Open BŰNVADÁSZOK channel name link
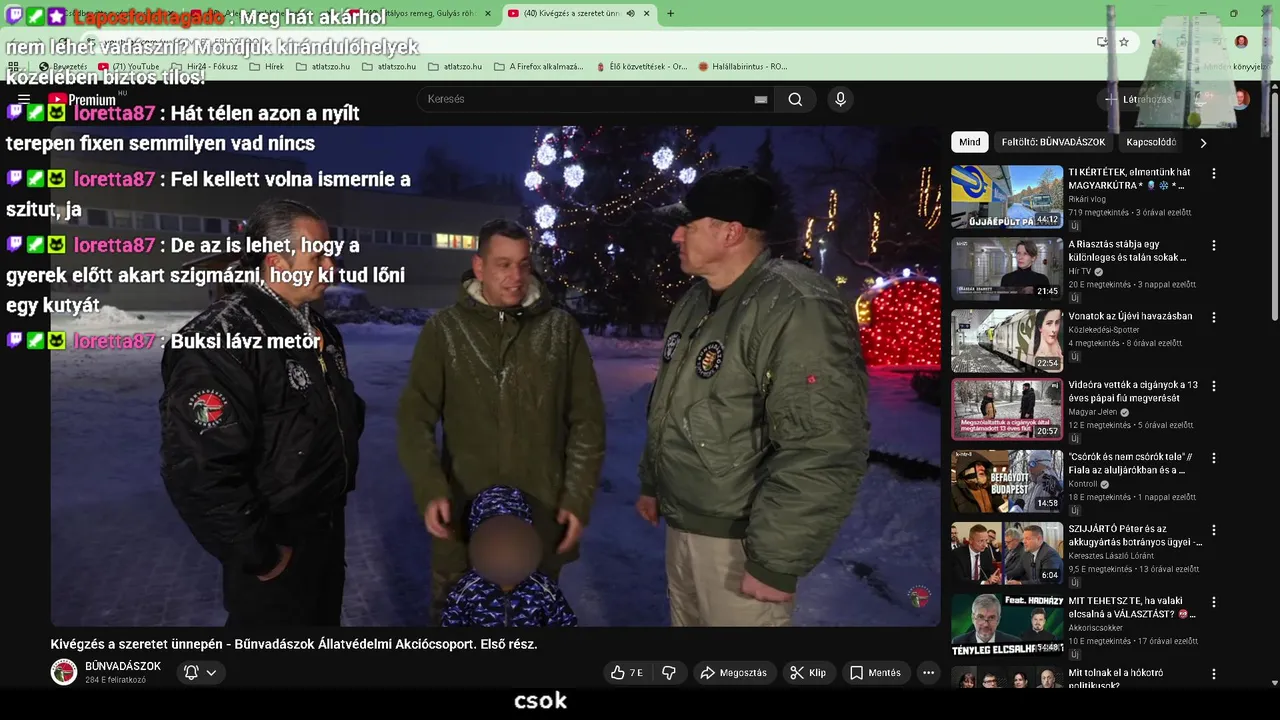Image resolution: width=1280 pixels, height=720 pixels. coord(123,666)
